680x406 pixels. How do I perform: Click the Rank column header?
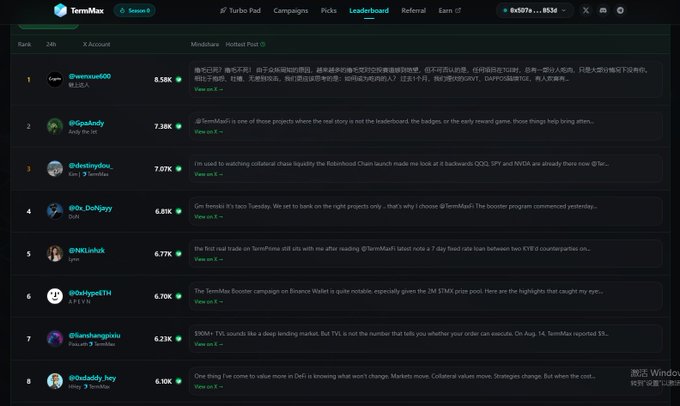click(24, 44)
